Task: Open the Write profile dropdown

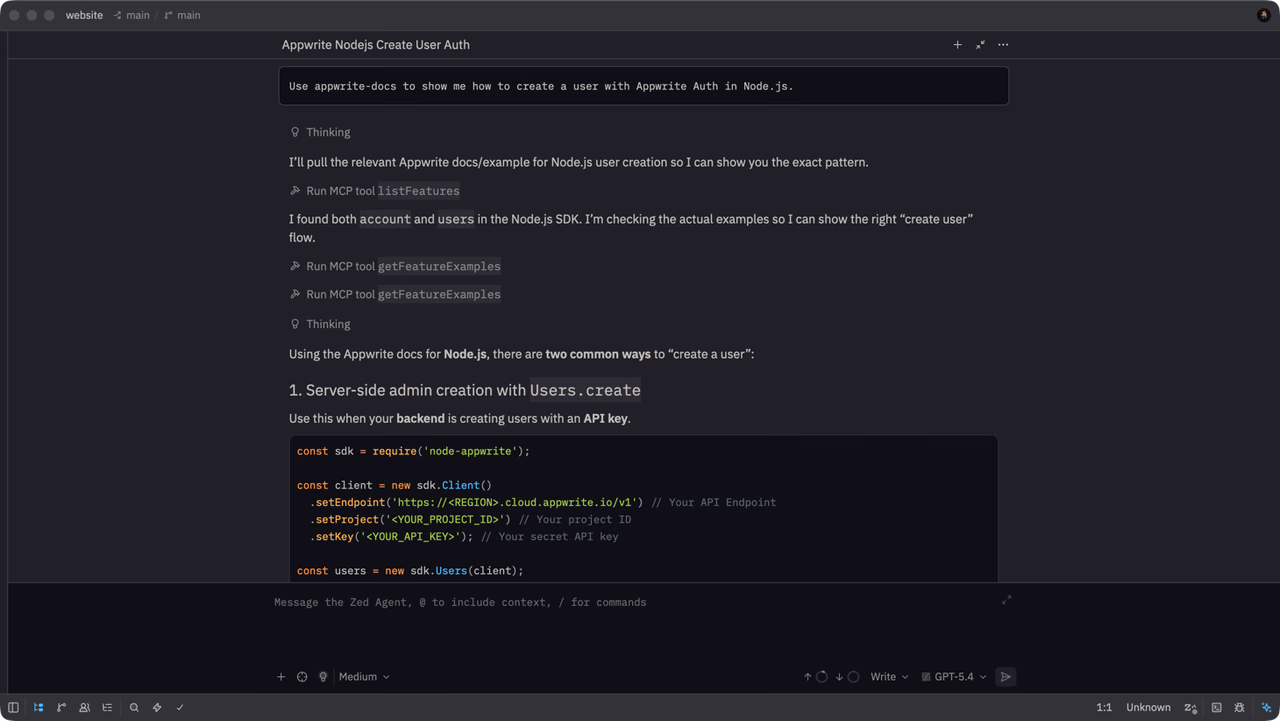Action: (x=889, y=677)
